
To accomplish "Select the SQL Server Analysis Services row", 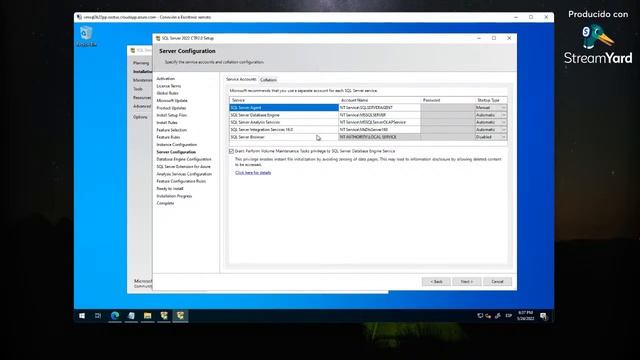I will point(284,122).
